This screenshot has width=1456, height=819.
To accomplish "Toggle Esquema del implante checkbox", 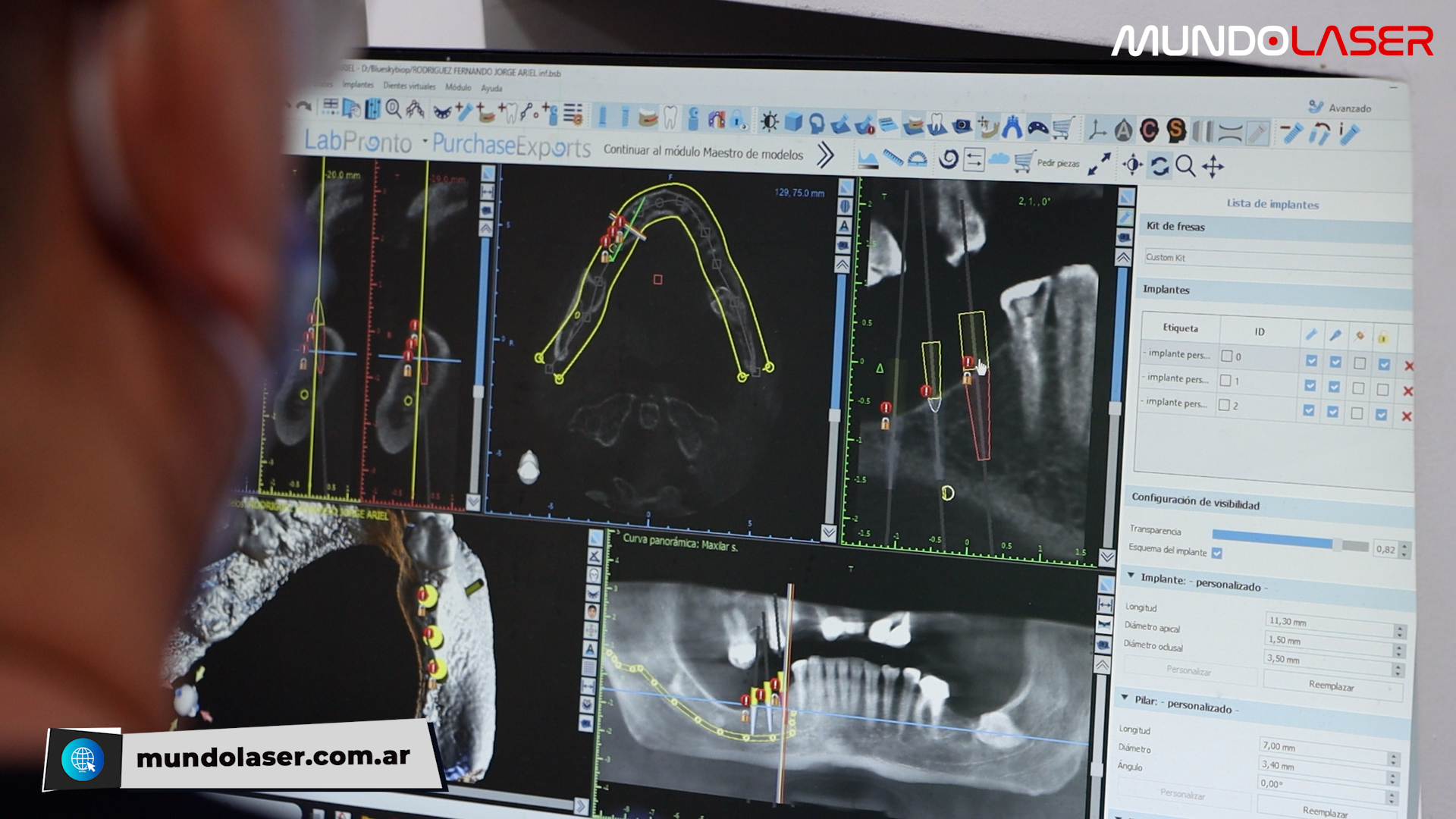I will (1217, 553).
